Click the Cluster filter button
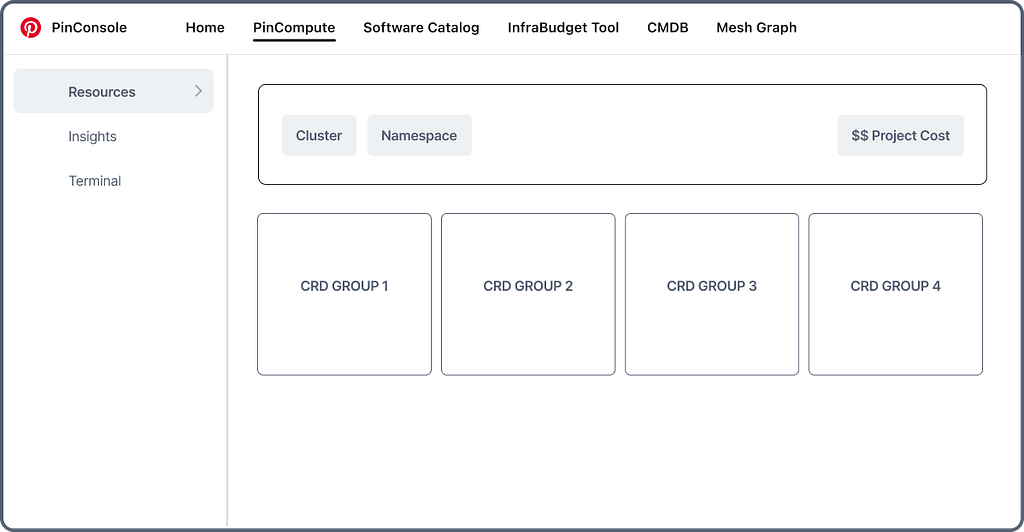 click(x=319, y=135)
